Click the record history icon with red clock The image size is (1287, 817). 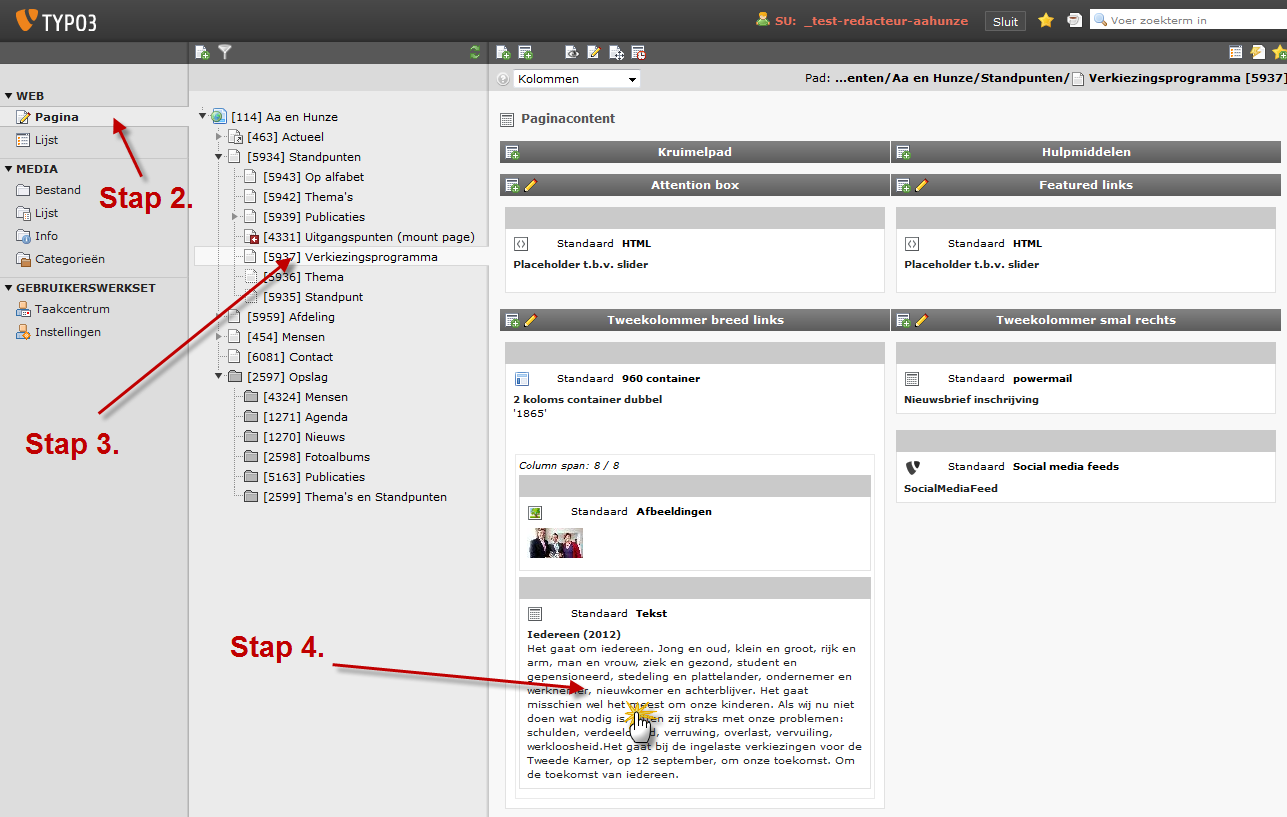tap(638, 52)
